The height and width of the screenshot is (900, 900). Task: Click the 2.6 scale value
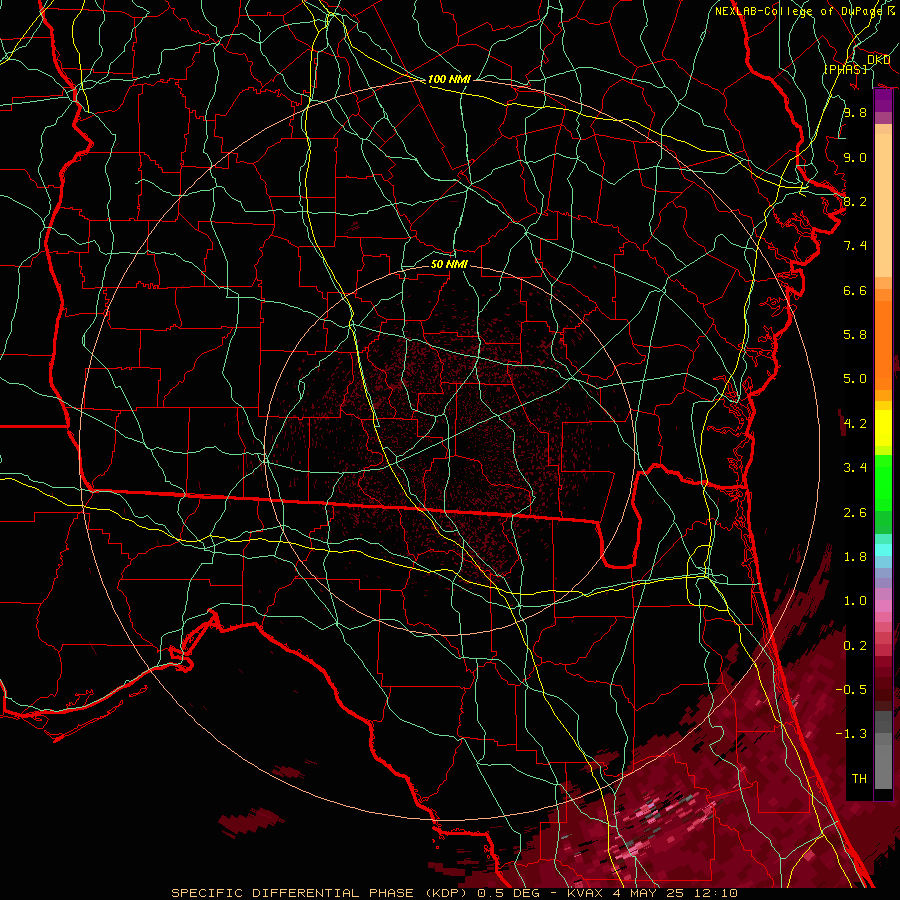pos(855,513)
